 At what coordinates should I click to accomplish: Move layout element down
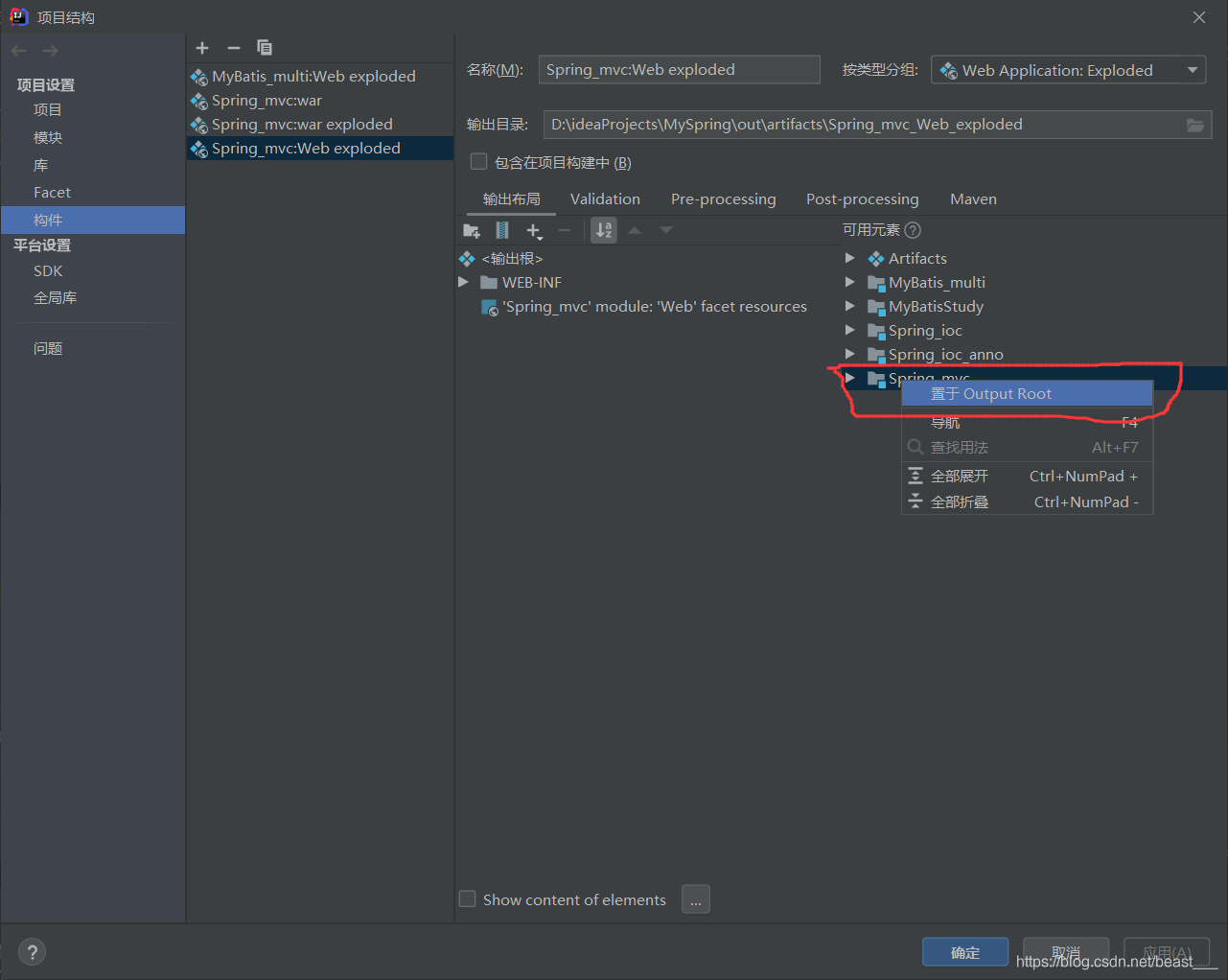tap(666, 230)
